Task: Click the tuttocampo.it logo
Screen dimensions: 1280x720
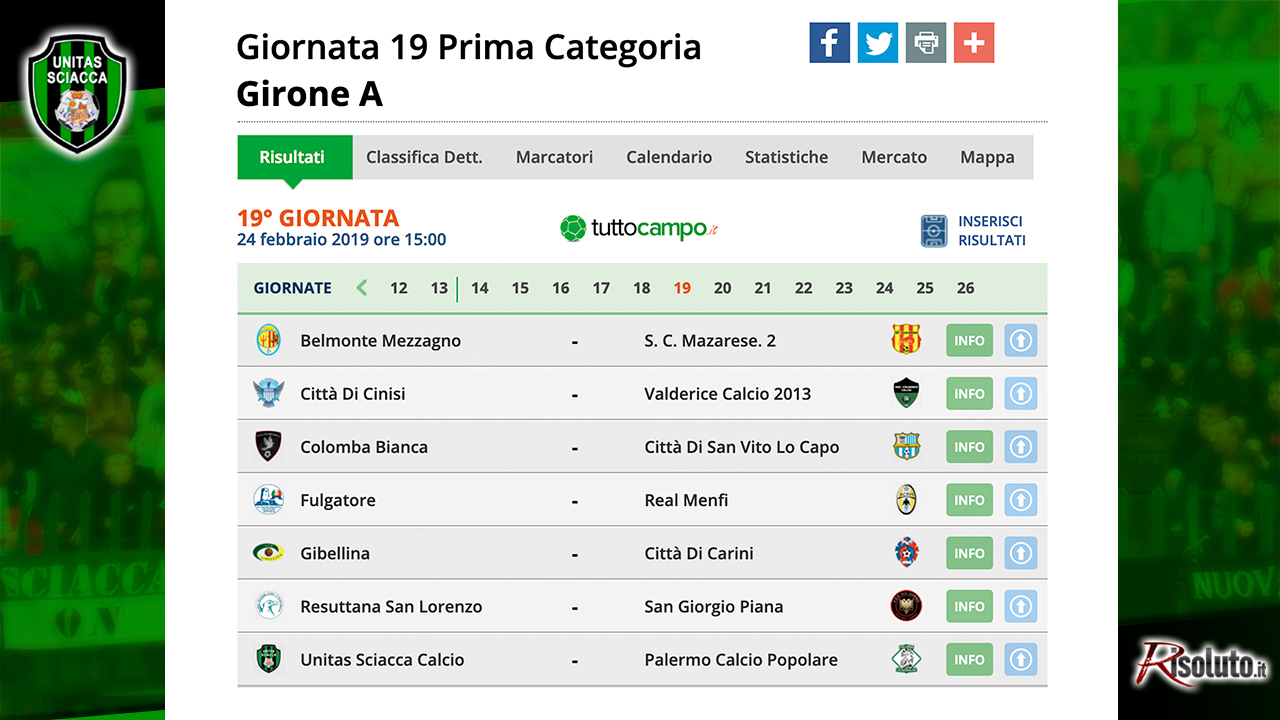Action: click(640, 229)
